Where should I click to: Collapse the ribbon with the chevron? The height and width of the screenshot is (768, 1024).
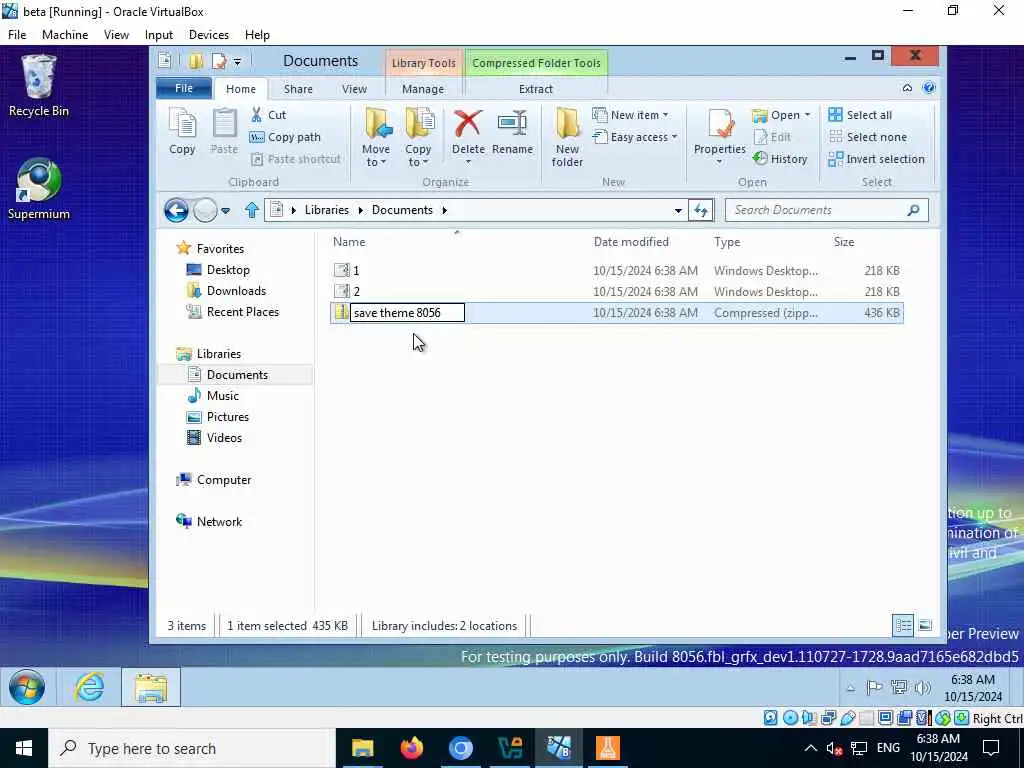907,88
